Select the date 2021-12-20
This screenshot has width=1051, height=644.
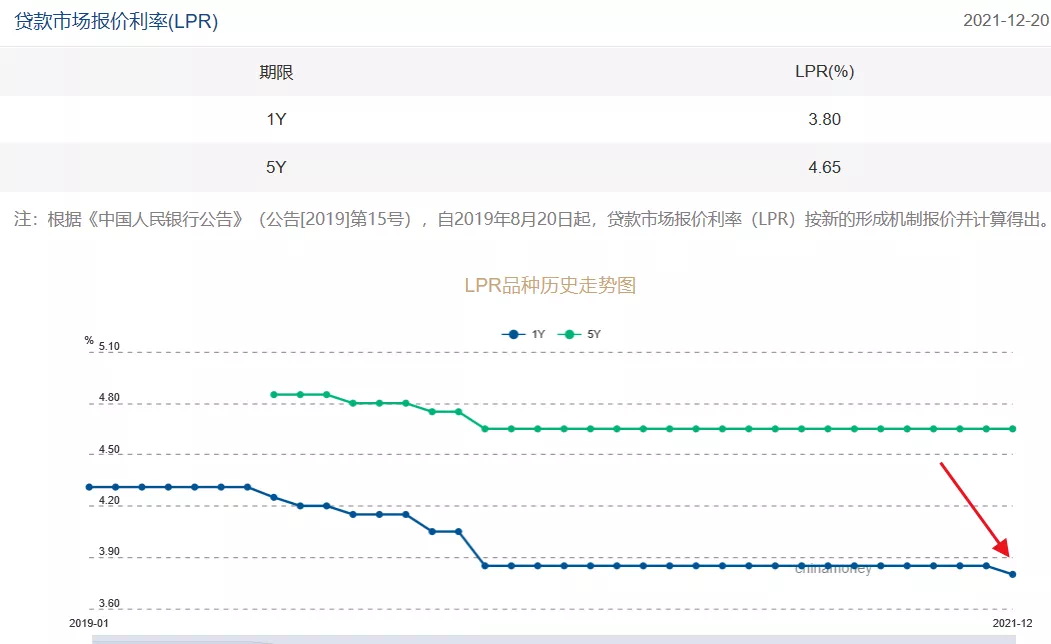(x=1006, y=21)
